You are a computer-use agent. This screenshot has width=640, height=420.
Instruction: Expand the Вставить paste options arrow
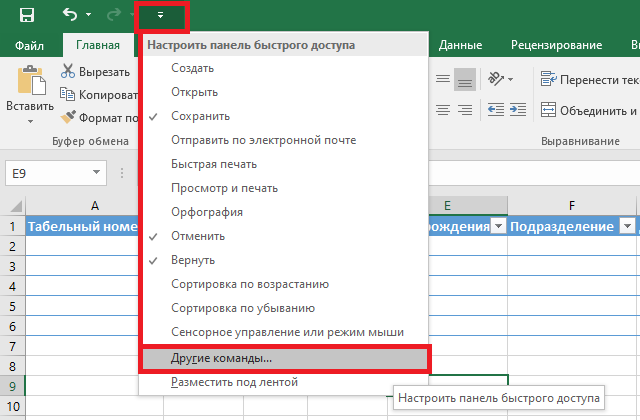(x=30, y=121)
